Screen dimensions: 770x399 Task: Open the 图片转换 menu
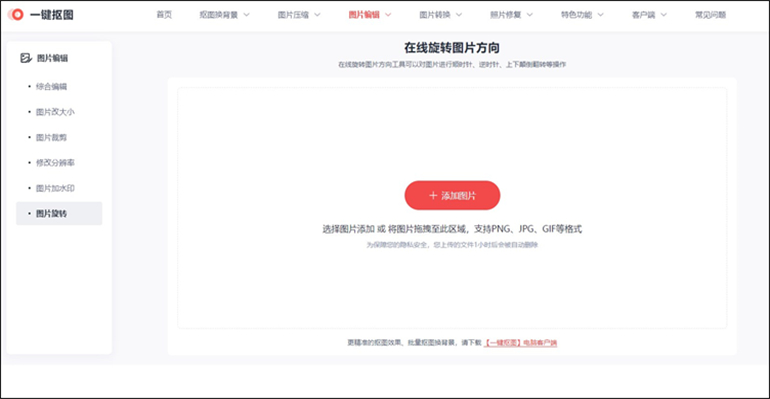click(x=435, y=15)
